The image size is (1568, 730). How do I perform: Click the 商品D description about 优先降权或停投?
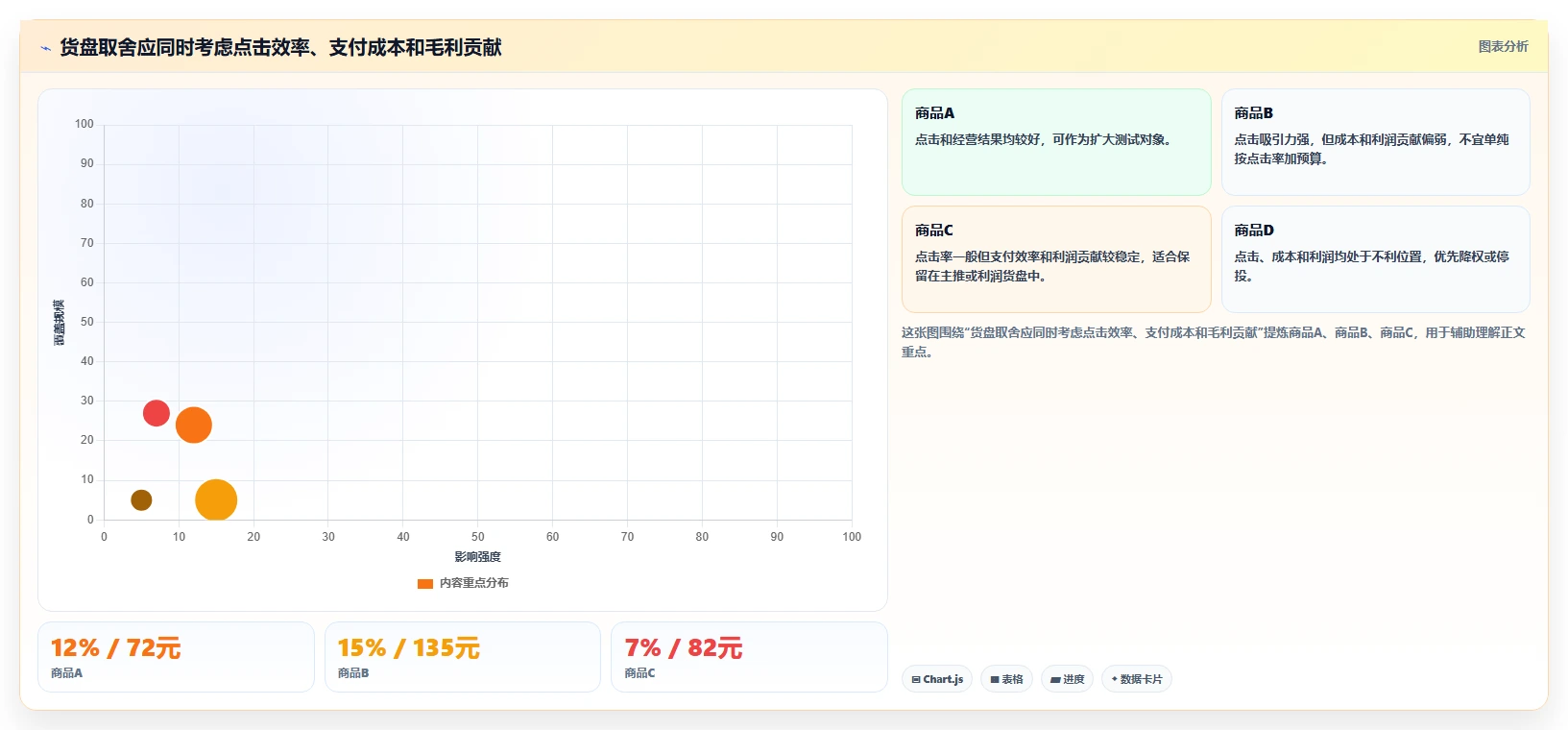1371,266
